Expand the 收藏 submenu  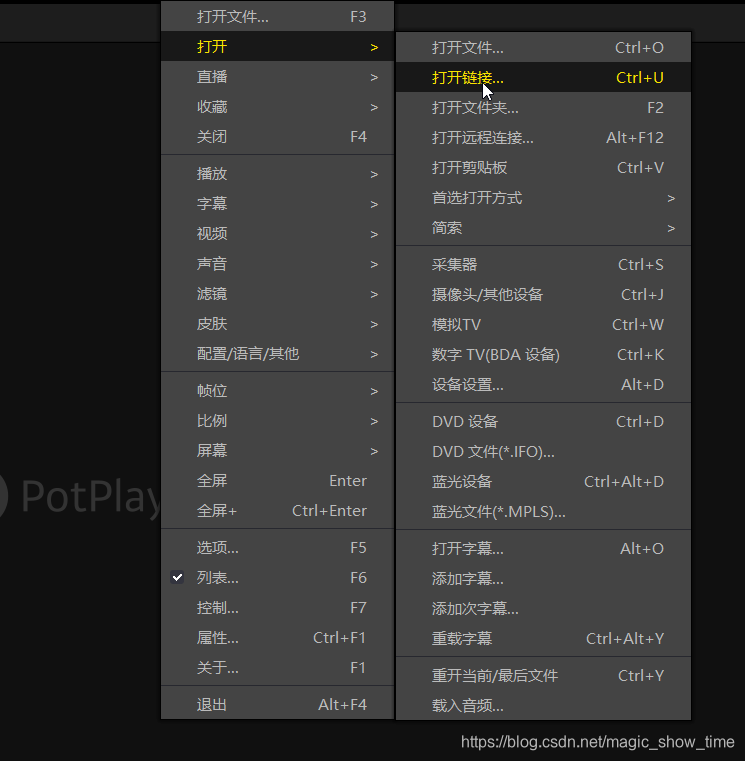(277, 107)
